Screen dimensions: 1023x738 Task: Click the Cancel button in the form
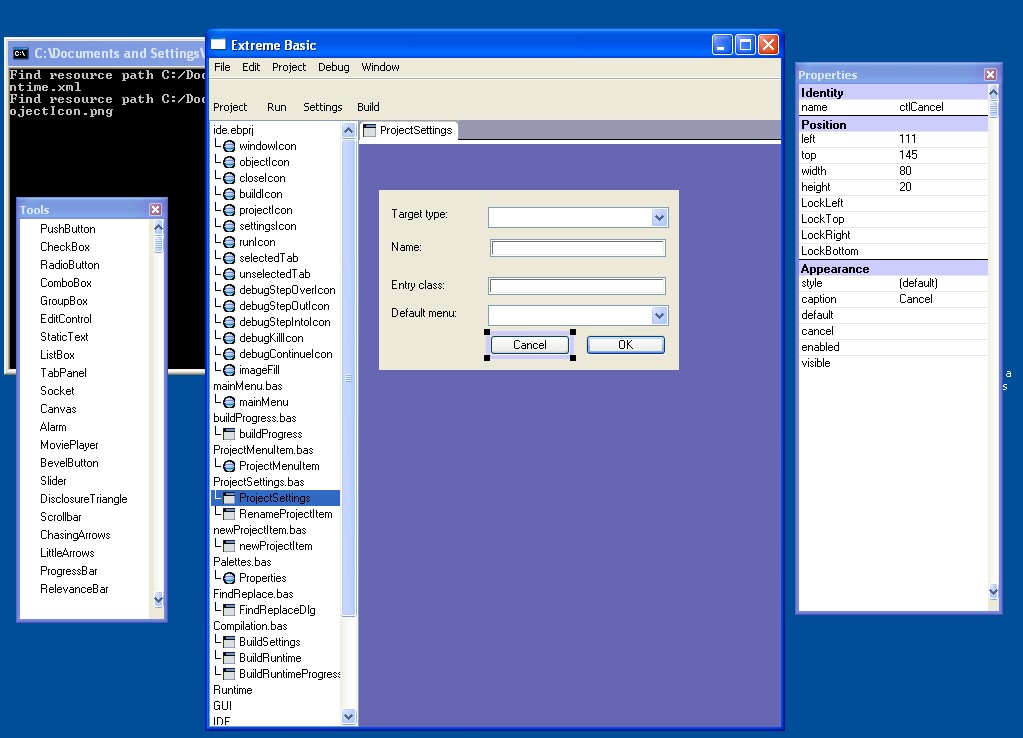[530, 345]
